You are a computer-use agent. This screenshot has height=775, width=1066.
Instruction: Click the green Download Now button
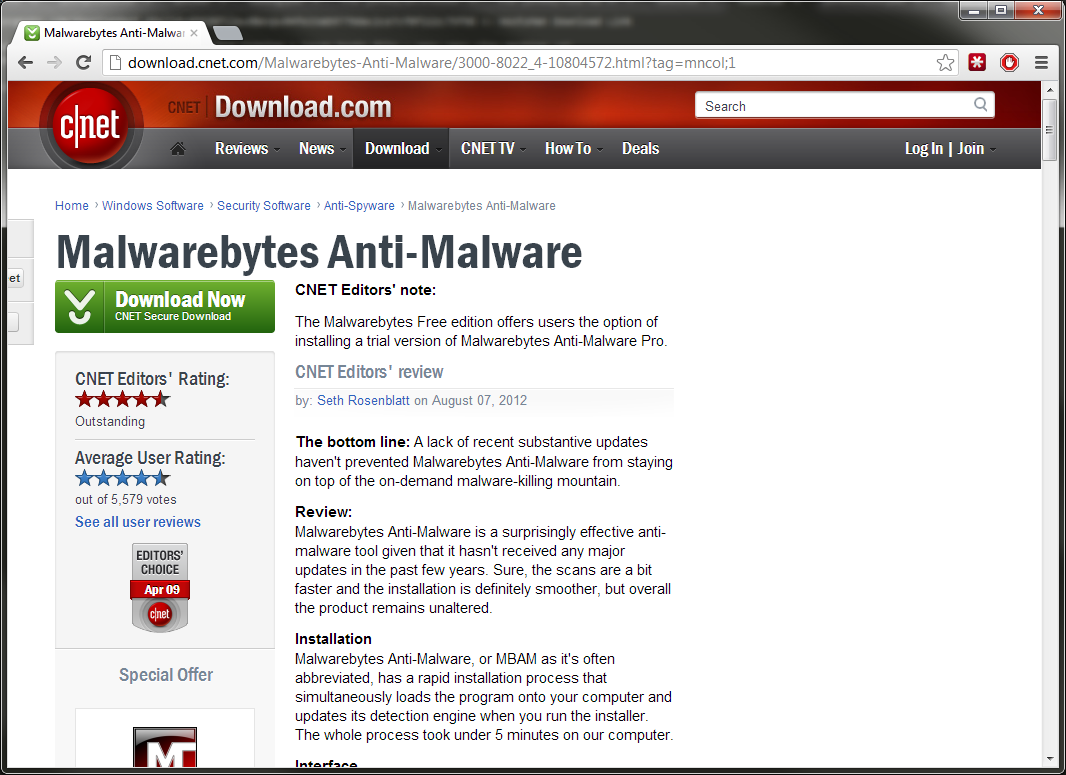pos(165,307)
